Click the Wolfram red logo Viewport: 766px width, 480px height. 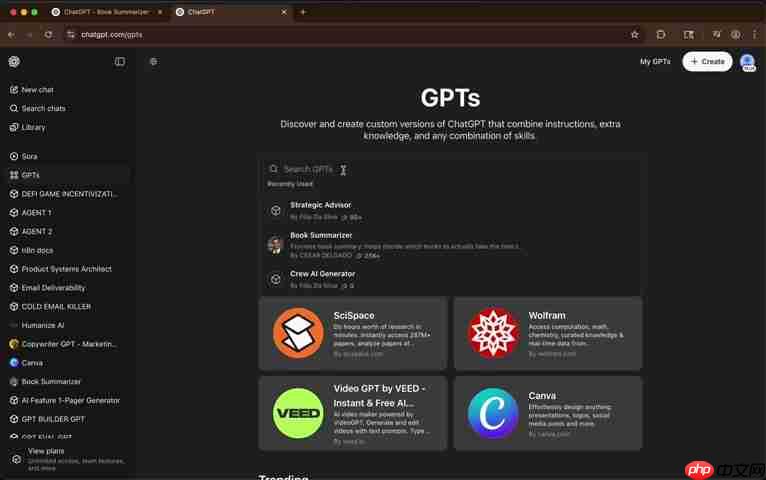click(x=493, y=334)
